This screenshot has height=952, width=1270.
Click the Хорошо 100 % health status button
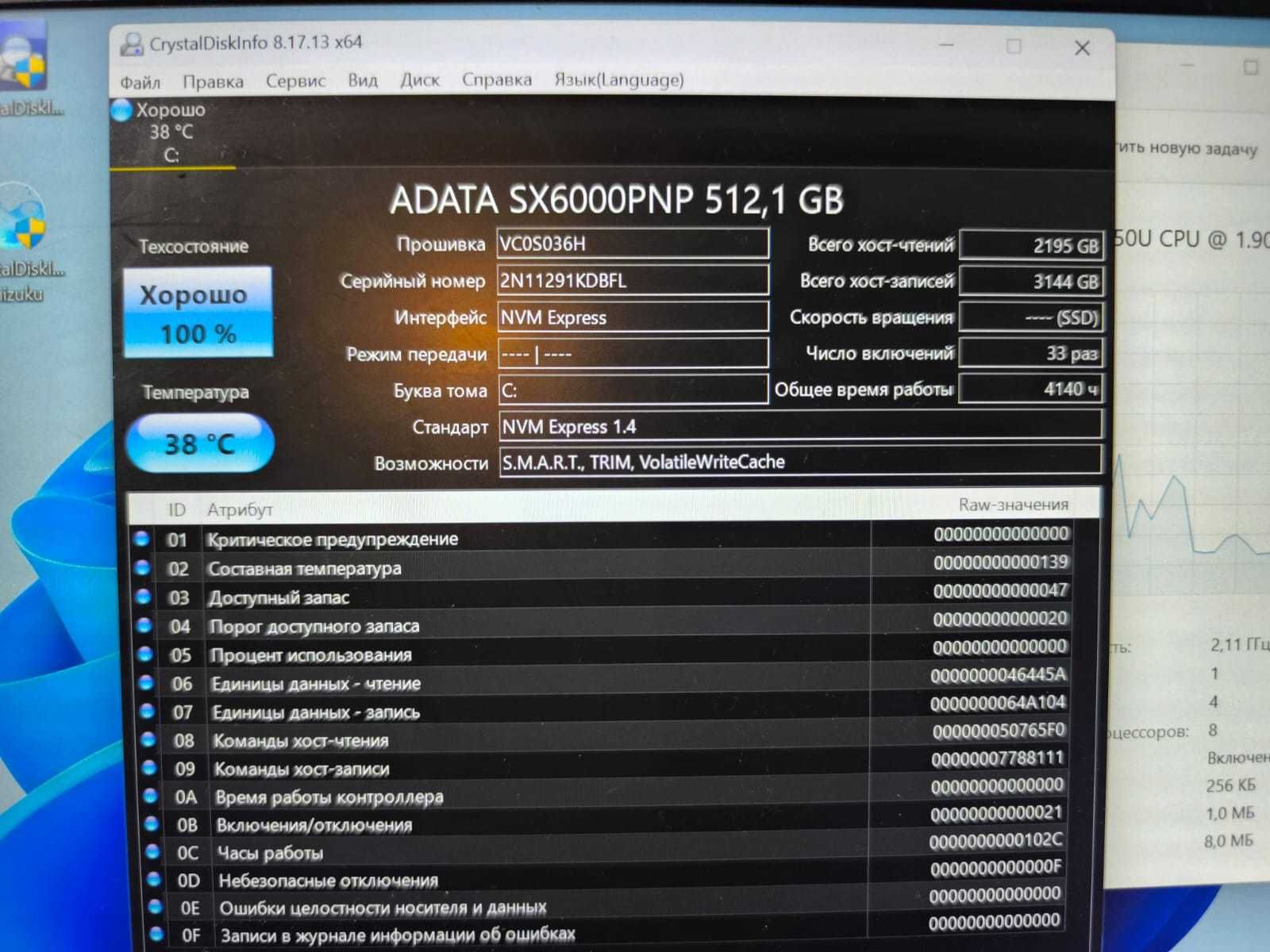pyautogui.click(x=198, y=313)
